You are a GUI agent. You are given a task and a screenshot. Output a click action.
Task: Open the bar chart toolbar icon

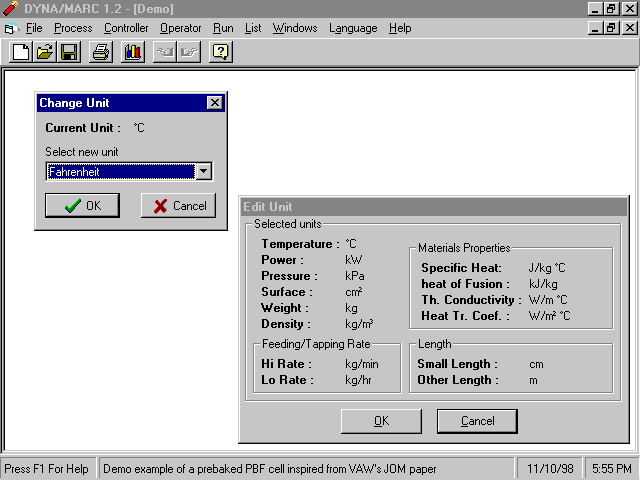point(133,52)
